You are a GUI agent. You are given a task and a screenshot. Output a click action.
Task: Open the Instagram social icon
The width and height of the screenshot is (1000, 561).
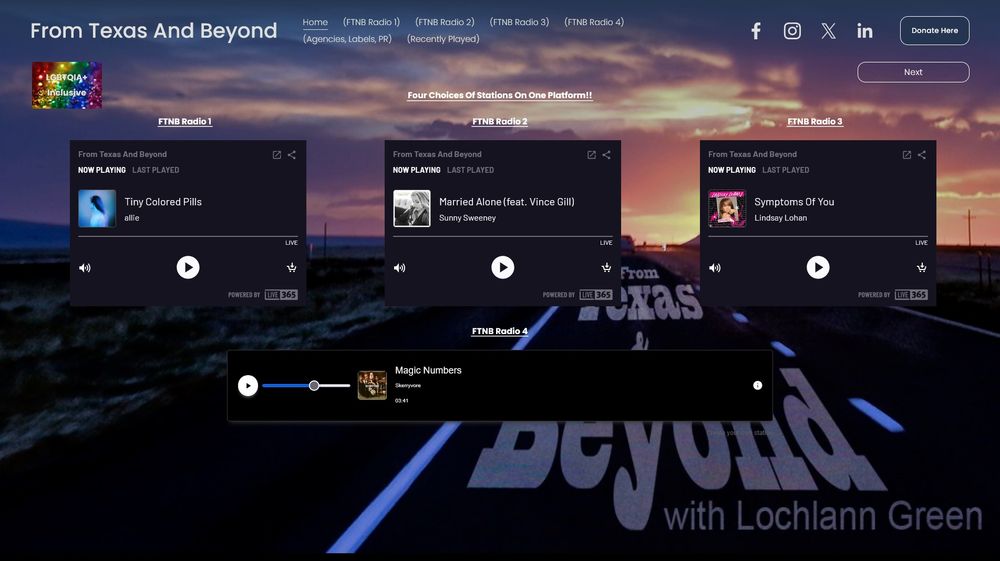pos(792,31)
